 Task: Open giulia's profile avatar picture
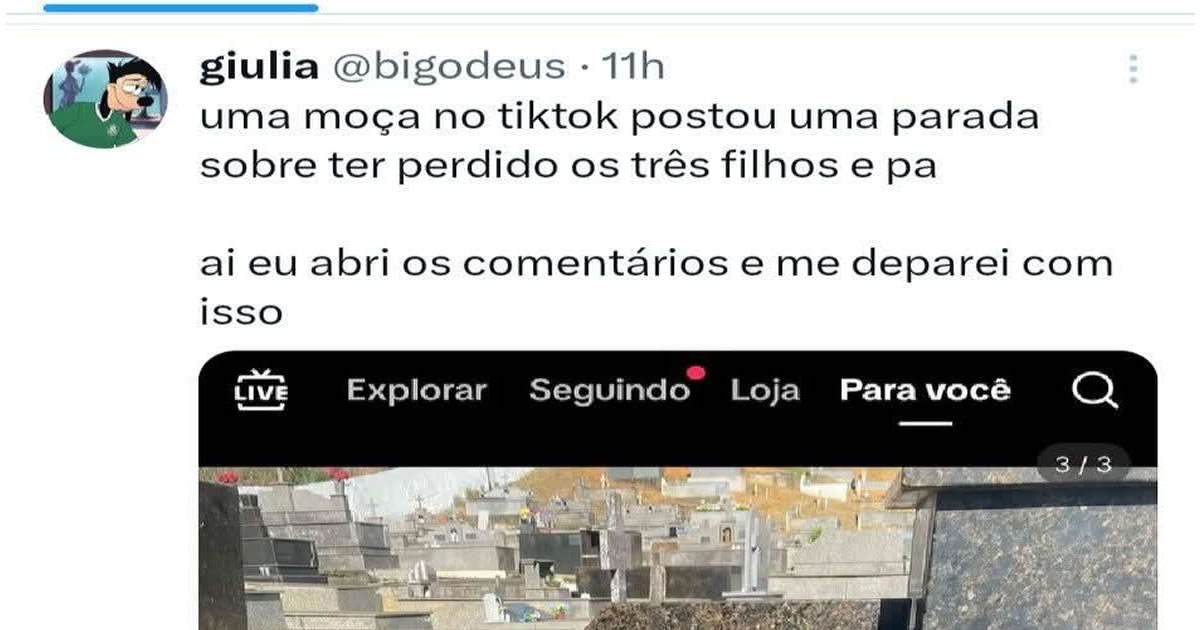(105, 99)
